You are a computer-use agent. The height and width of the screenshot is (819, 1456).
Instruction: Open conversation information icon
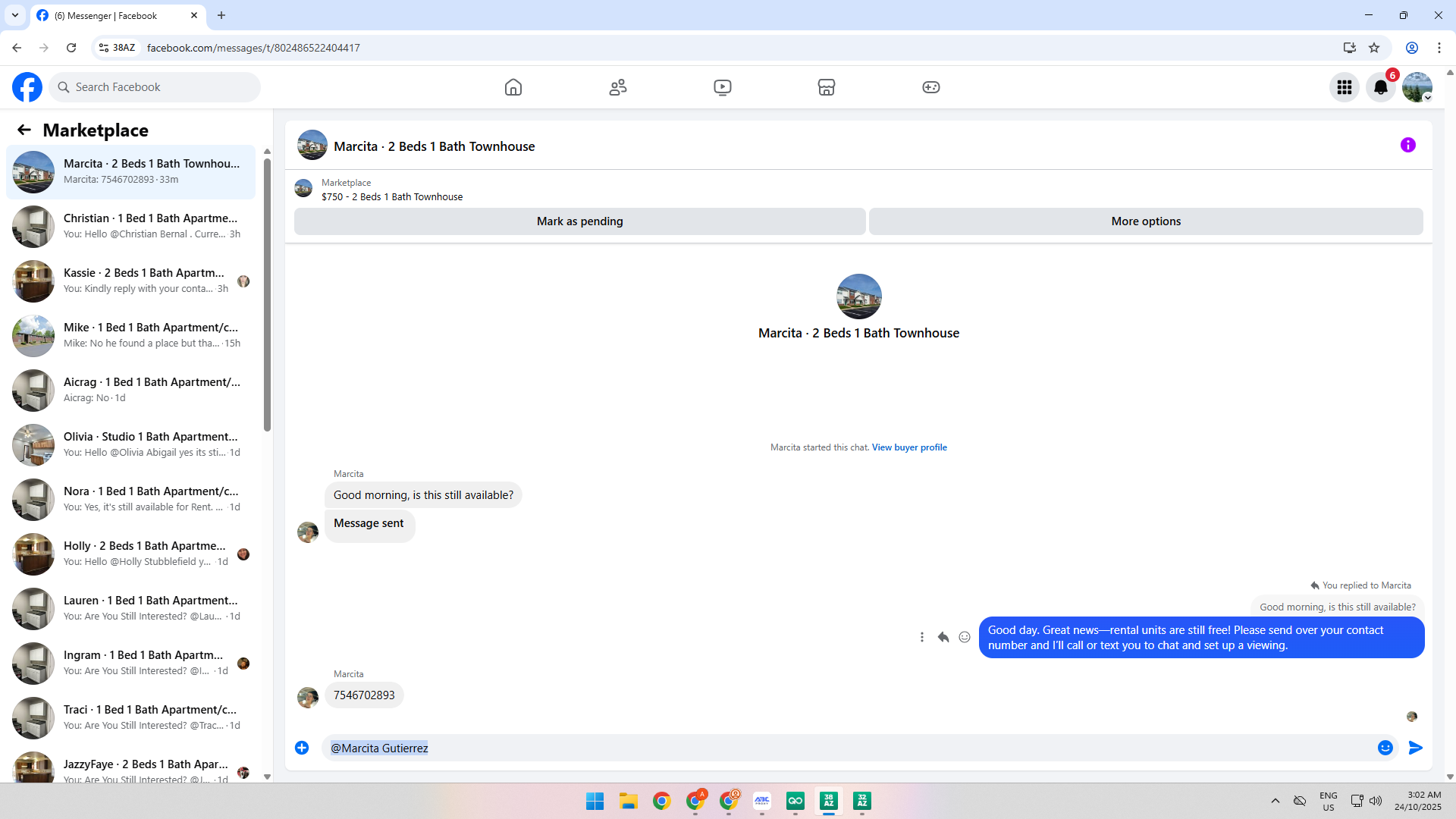[x=1408, y=145]
